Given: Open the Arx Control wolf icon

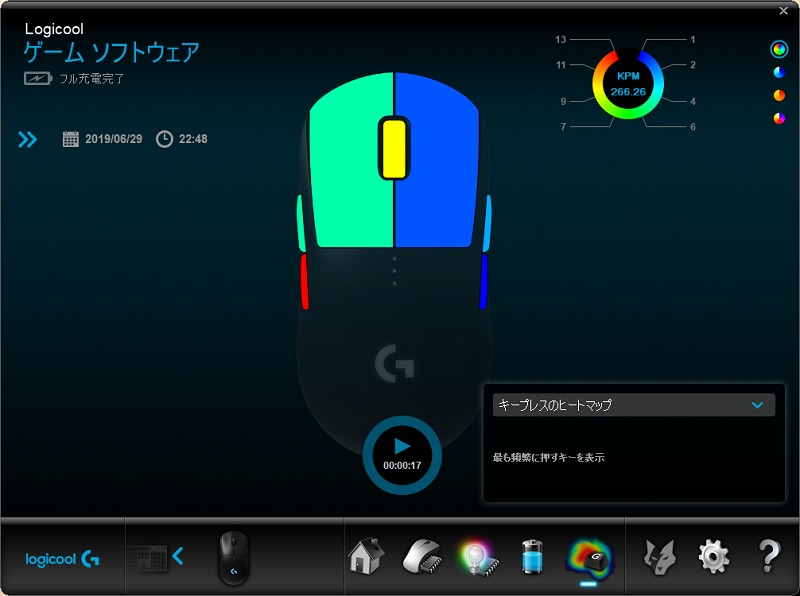Looking at the screenshot, I should [660, 557].
